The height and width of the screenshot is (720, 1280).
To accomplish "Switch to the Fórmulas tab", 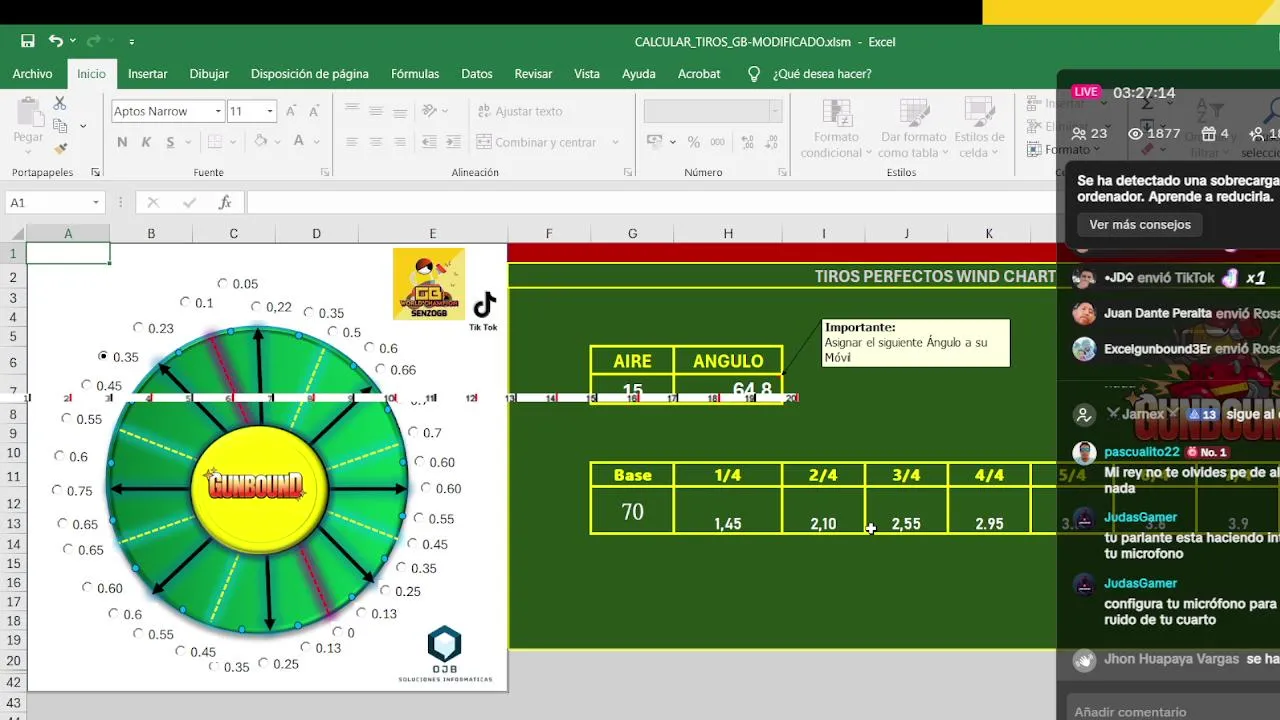I will coord(415,74).
